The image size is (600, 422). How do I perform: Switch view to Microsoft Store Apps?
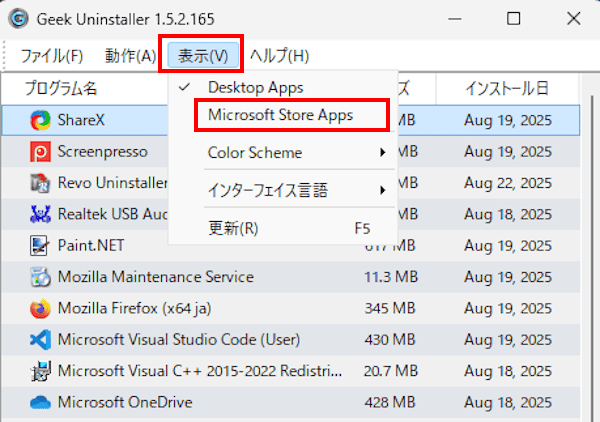(282, 115)
